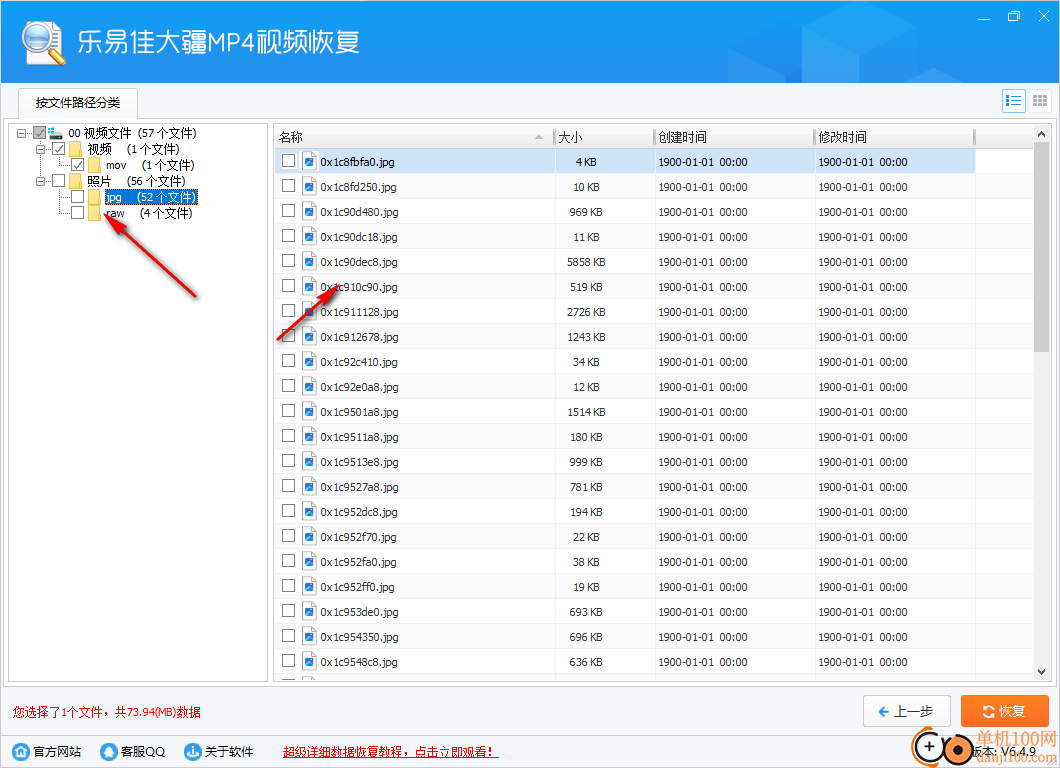
Task: Tick checkbox for 0x1c8fbfa0.jpg
Action: click(x=289, y=160)
